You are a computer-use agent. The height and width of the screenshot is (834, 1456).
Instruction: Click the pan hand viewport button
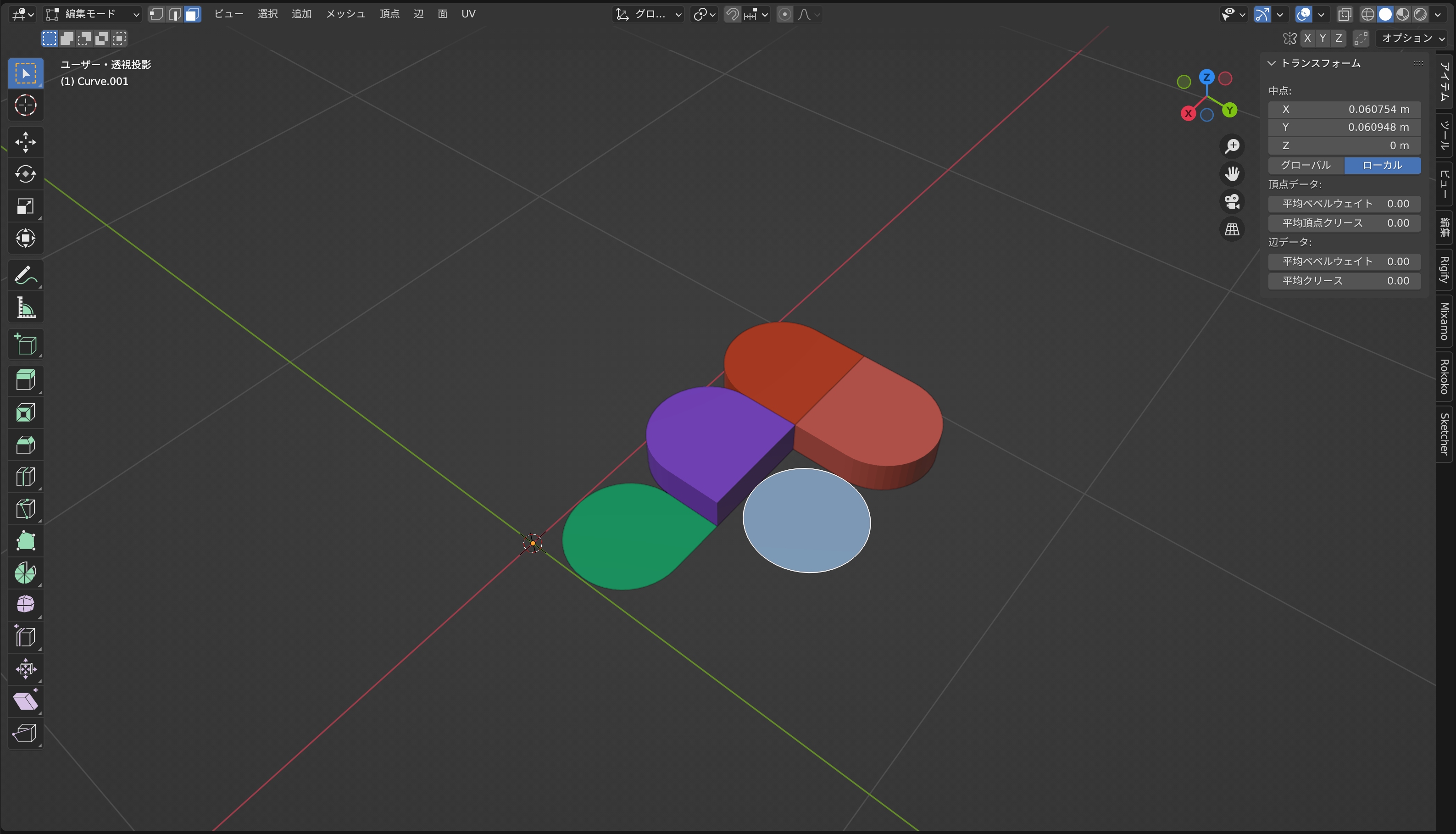1232,173
